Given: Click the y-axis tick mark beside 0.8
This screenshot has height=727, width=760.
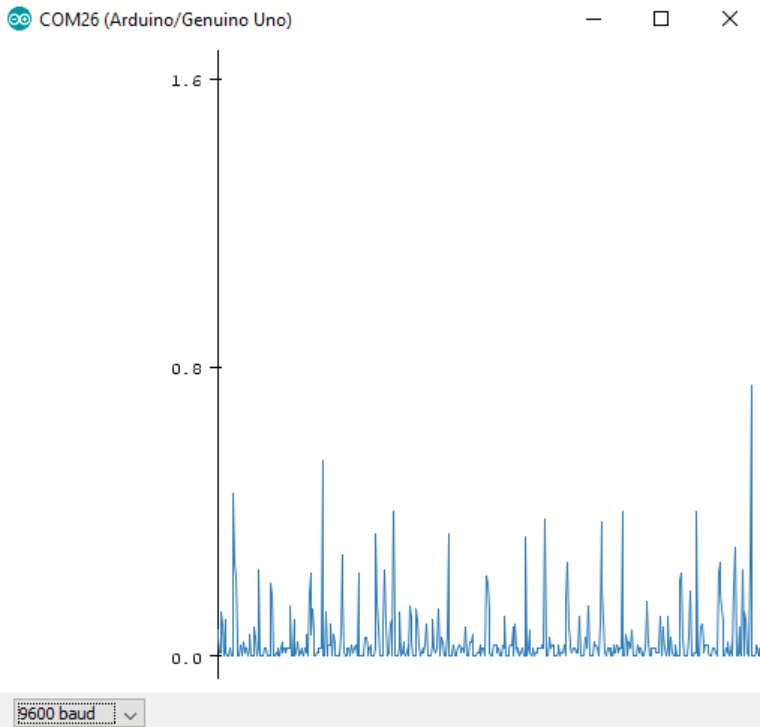Looking at the screenshot, I should [x=213, y=368].
